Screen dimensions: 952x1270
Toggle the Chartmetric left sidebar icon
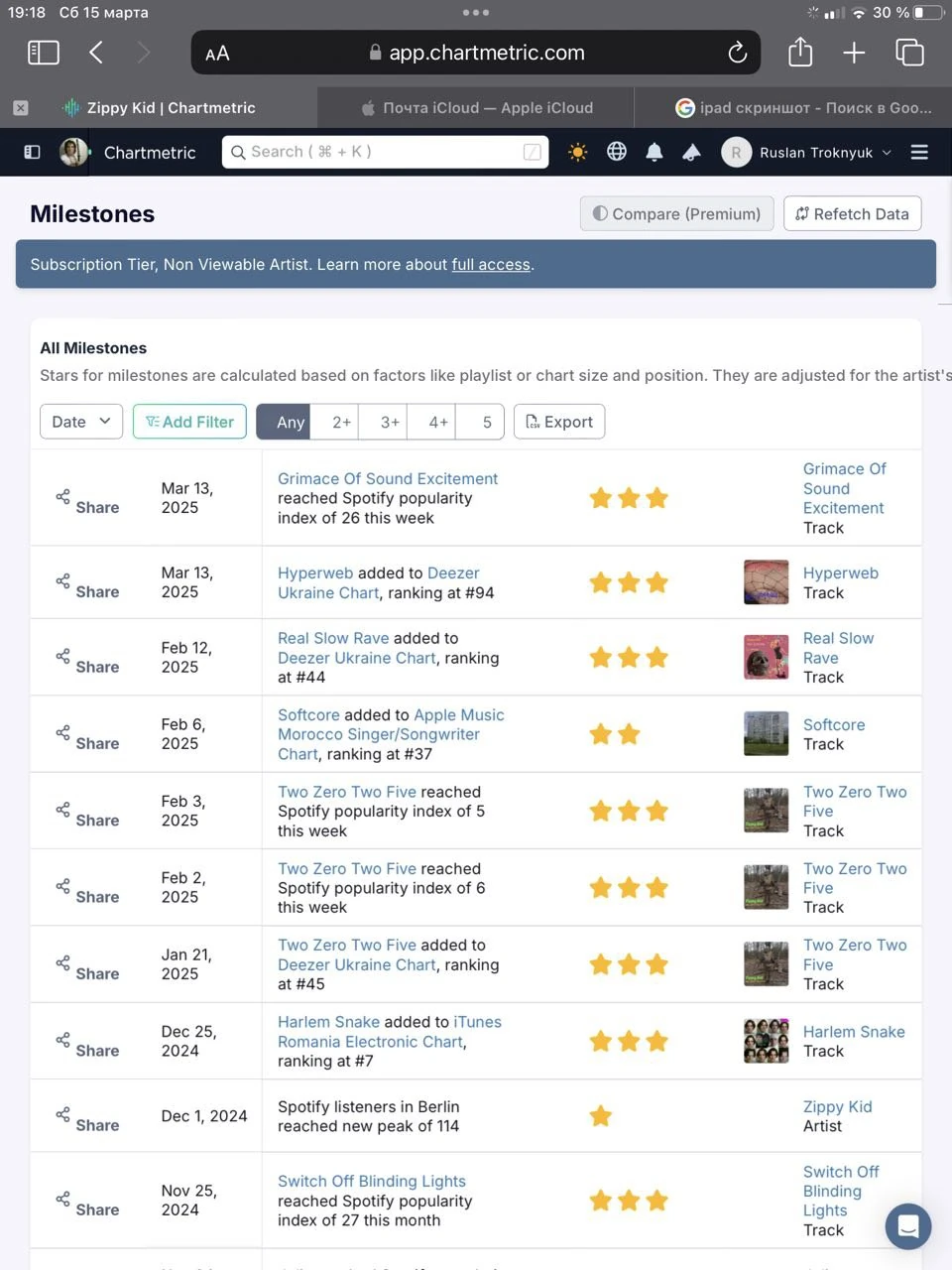pyautogui.click(x=32, y=152)
